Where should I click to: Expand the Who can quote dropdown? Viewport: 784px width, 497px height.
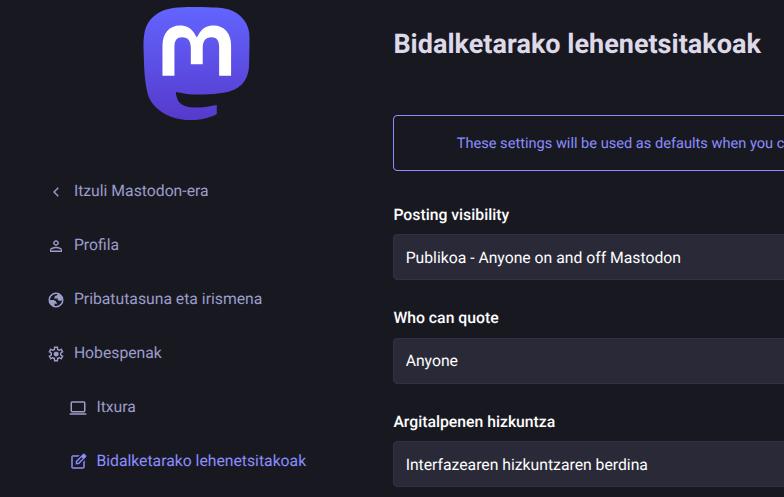[588, 361]
